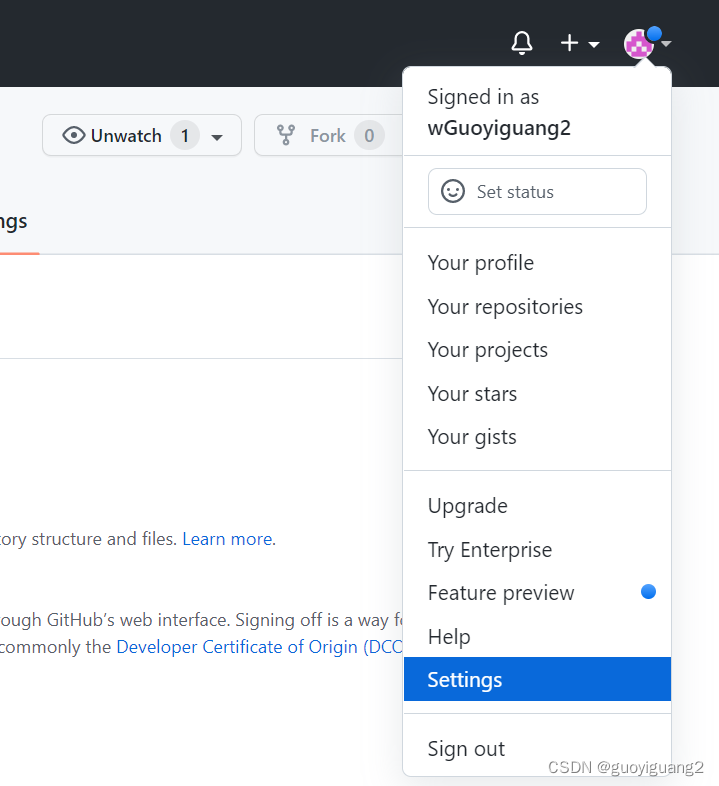
Task: Click the Fork button label
Action: [328, 136]
